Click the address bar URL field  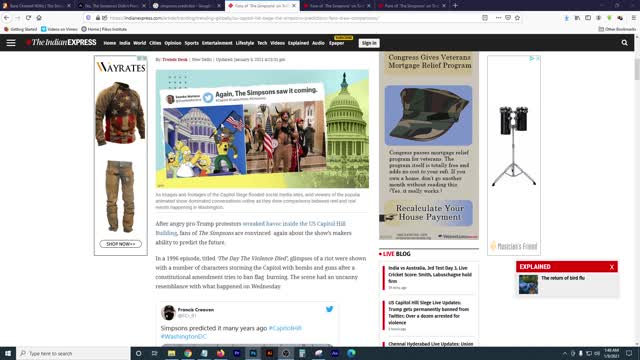(x=294, y=18)
